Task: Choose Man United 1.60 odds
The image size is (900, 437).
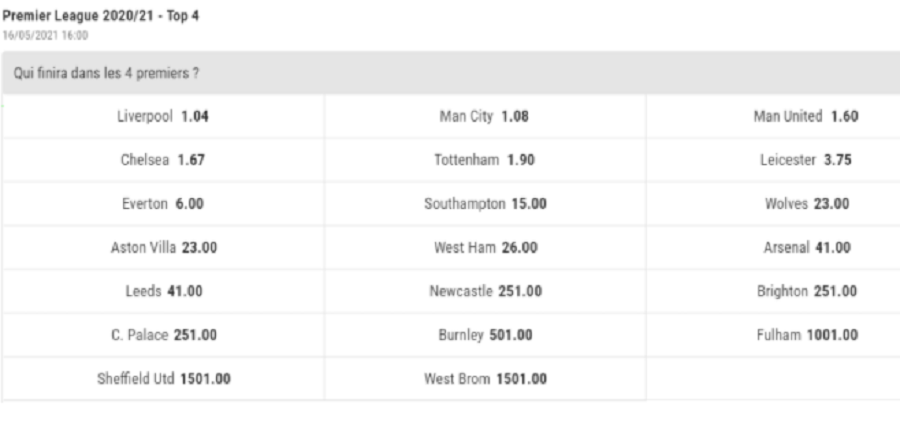Action: tap(806, 115)
